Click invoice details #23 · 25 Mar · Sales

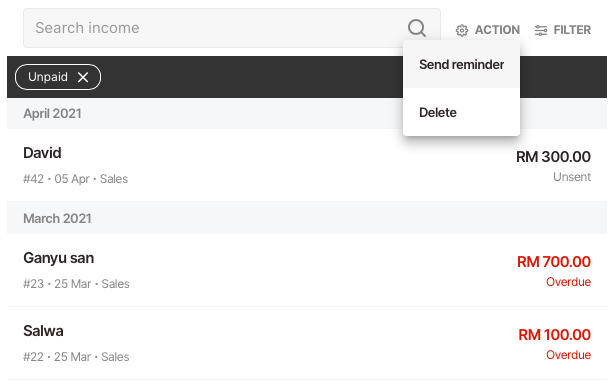76,284
